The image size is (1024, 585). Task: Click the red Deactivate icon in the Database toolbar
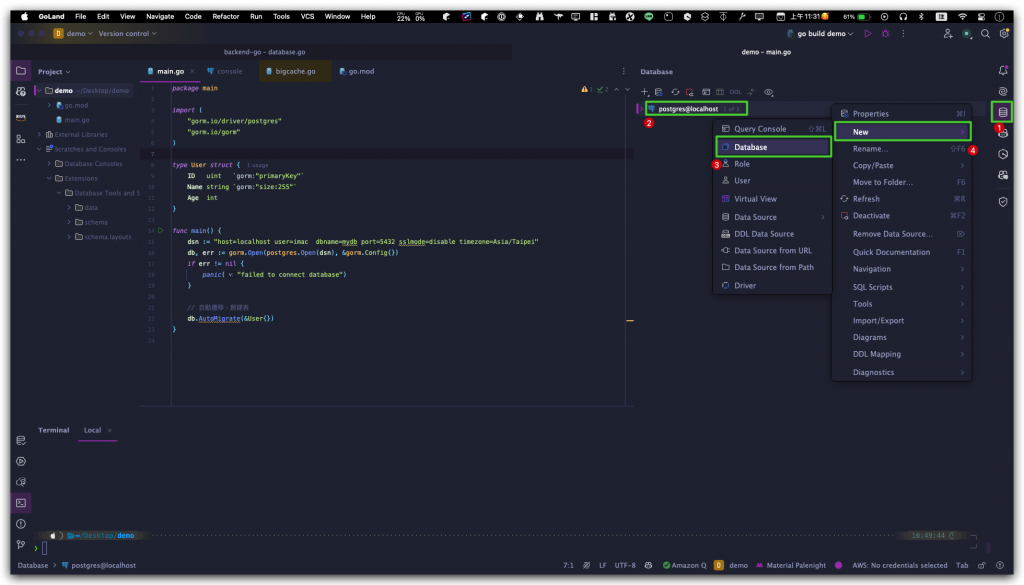(x=690, y=92)
